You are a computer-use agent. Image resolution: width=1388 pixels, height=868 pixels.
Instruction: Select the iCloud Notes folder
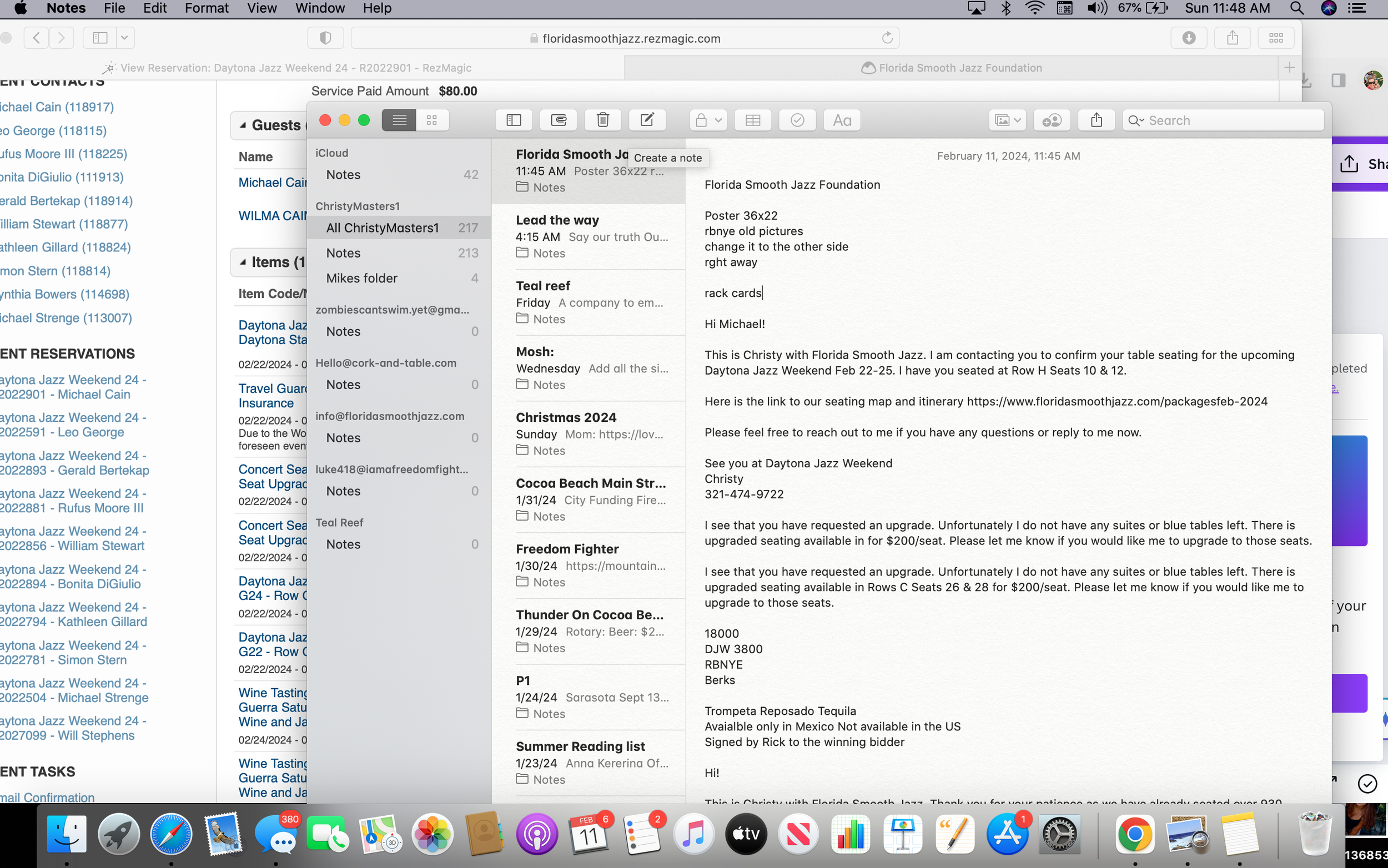[x=399, y=174]
